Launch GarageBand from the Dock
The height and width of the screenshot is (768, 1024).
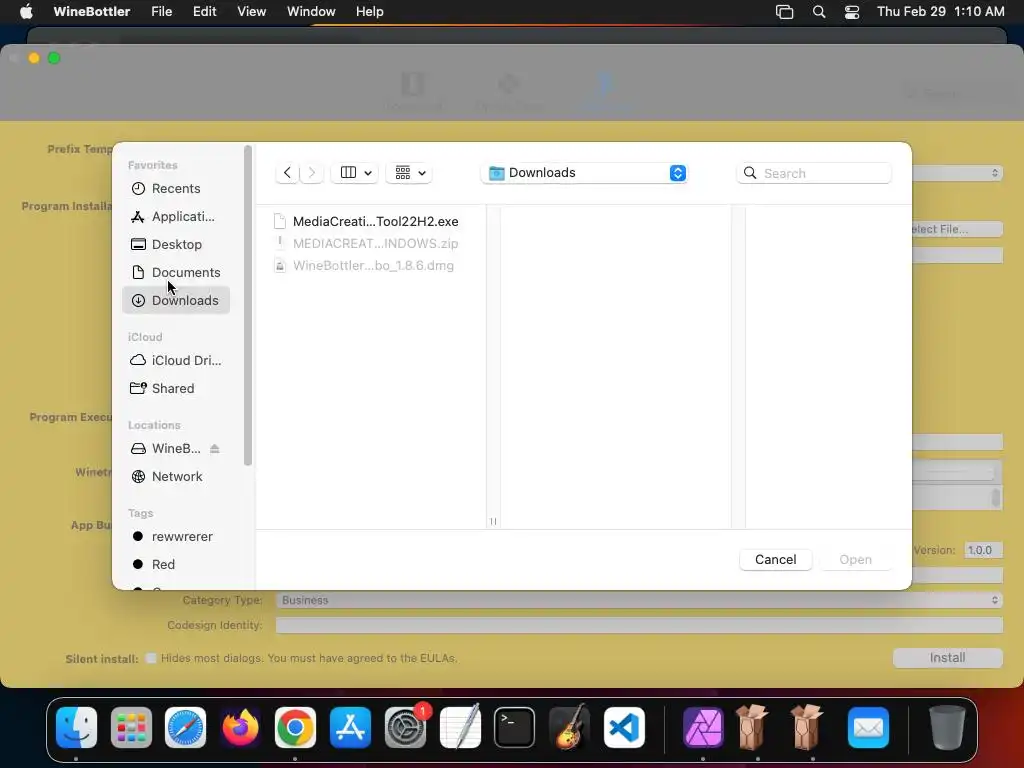[x=569, y=728]
